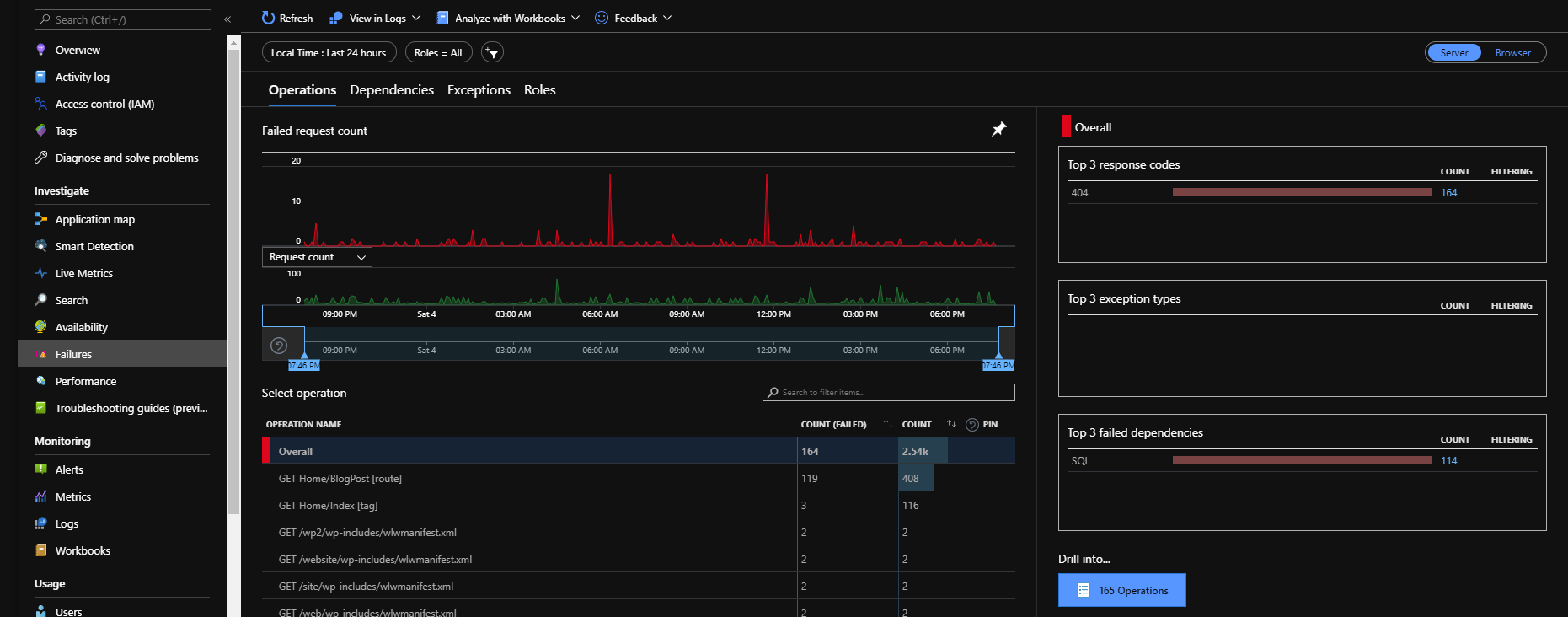The image size is (1568, 617).
Task: Select the Server view toggle
Action: [1453, 53]
